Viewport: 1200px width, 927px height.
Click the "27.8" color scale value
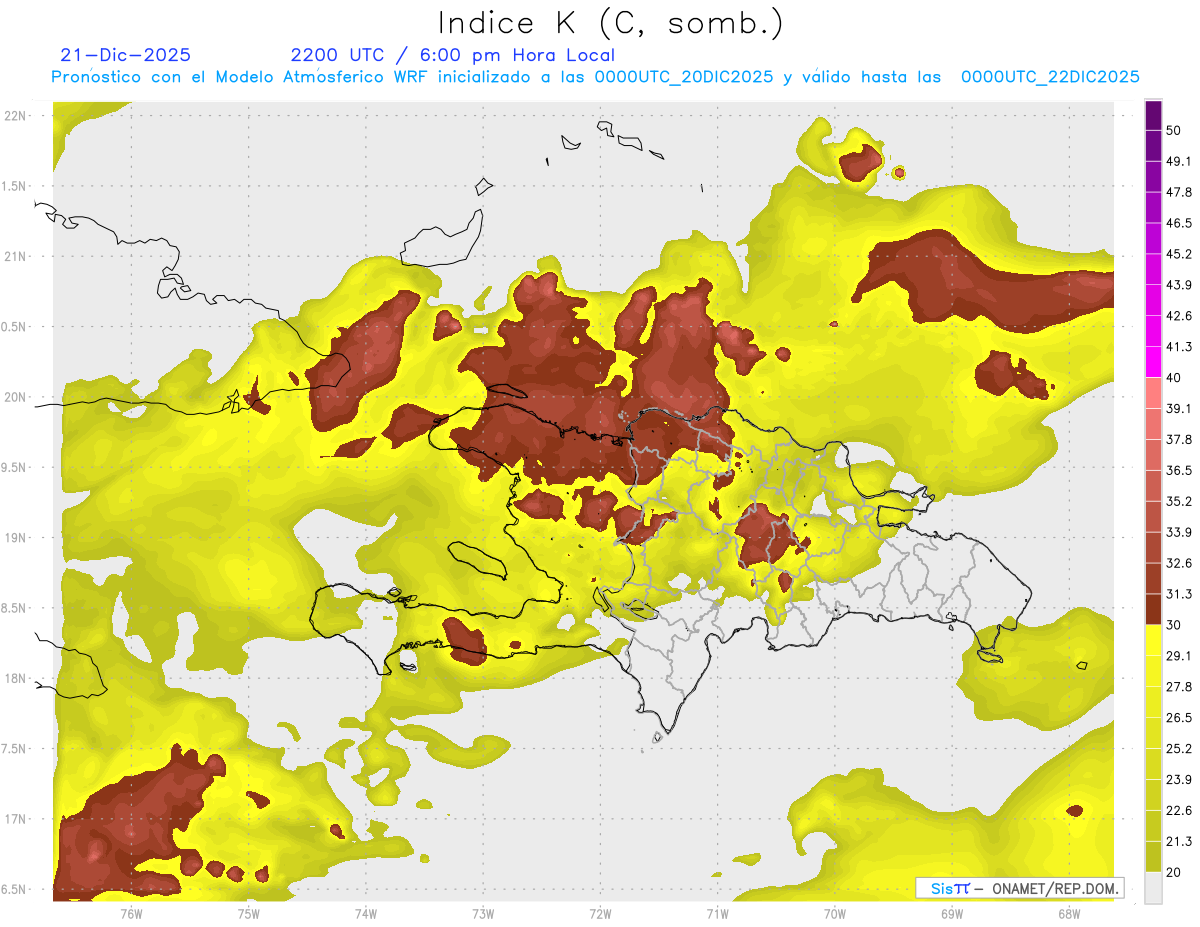click(x=1179, y=687)
